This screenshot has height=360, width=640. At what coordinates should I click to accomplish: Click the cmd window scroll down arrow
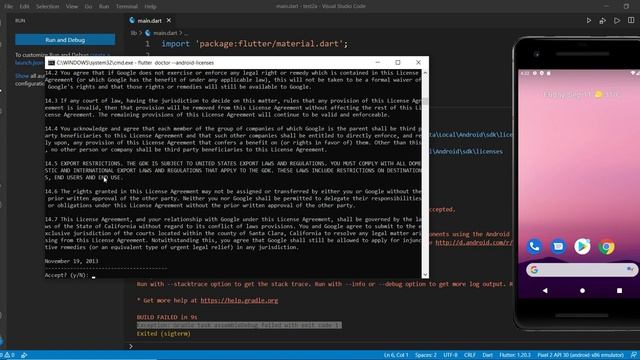(x=425, y=275)
